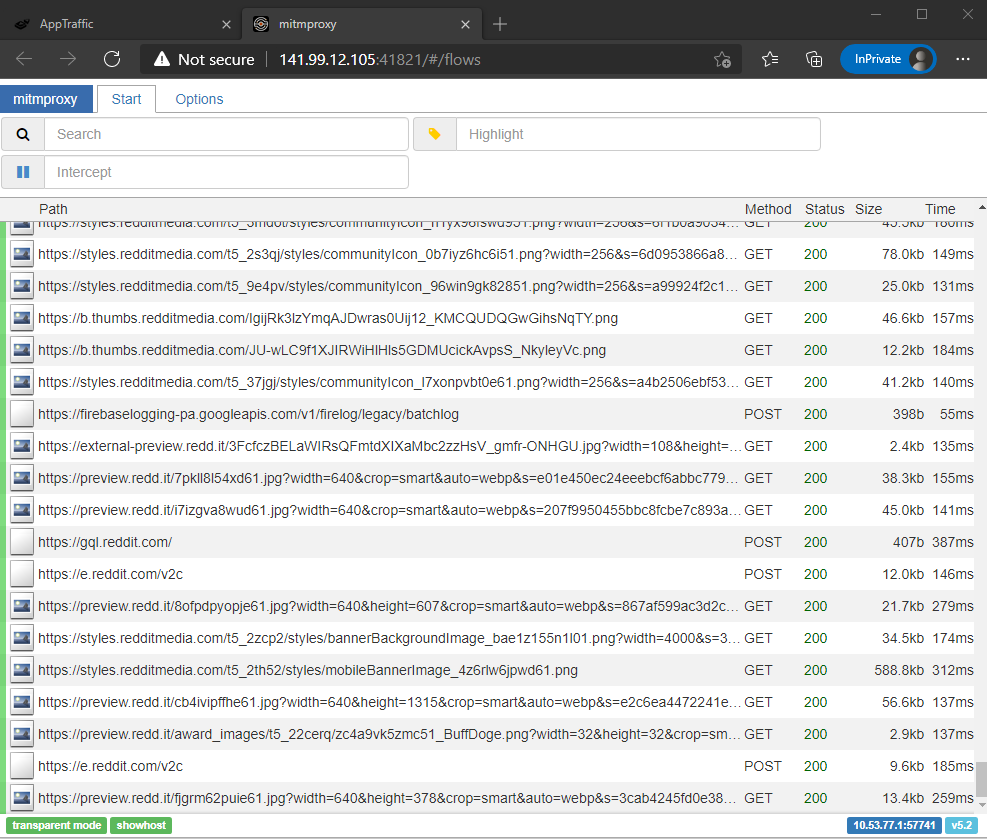Click the document icon on the gql.reddit.com POST row
987x839 pixels.
pos(21,542)
